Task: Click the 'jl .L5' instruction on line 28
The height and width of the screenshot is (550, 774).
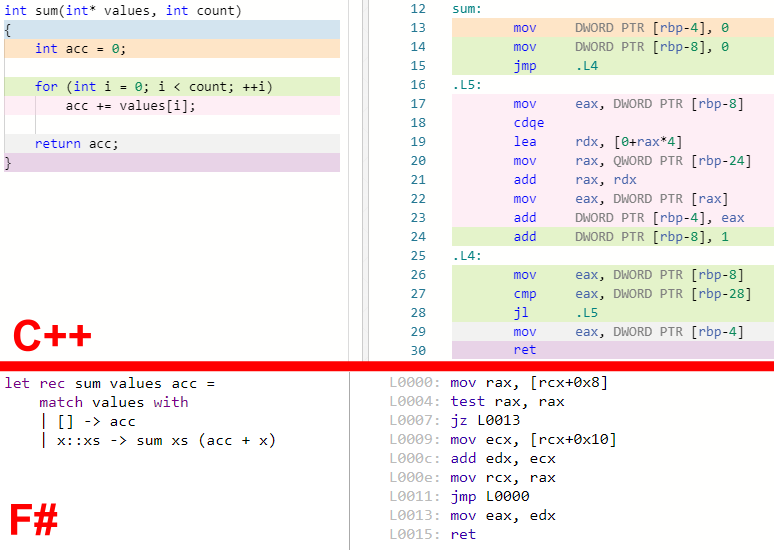Action: [x=555, y=313]
